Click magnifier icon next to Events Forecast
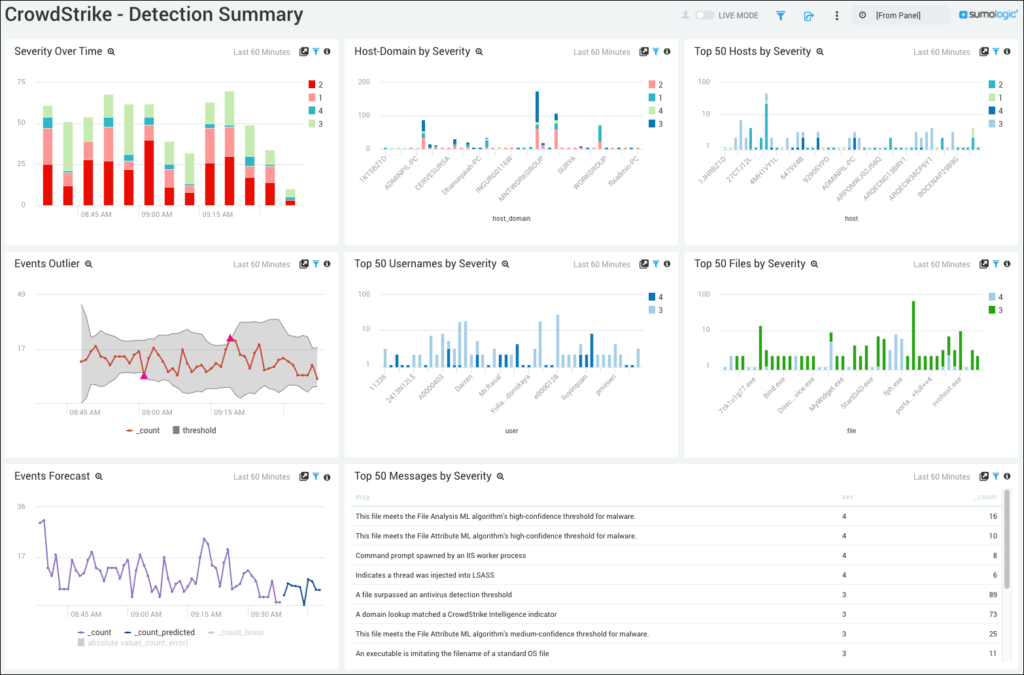1024x675 pixels. [x=99, y=477]
